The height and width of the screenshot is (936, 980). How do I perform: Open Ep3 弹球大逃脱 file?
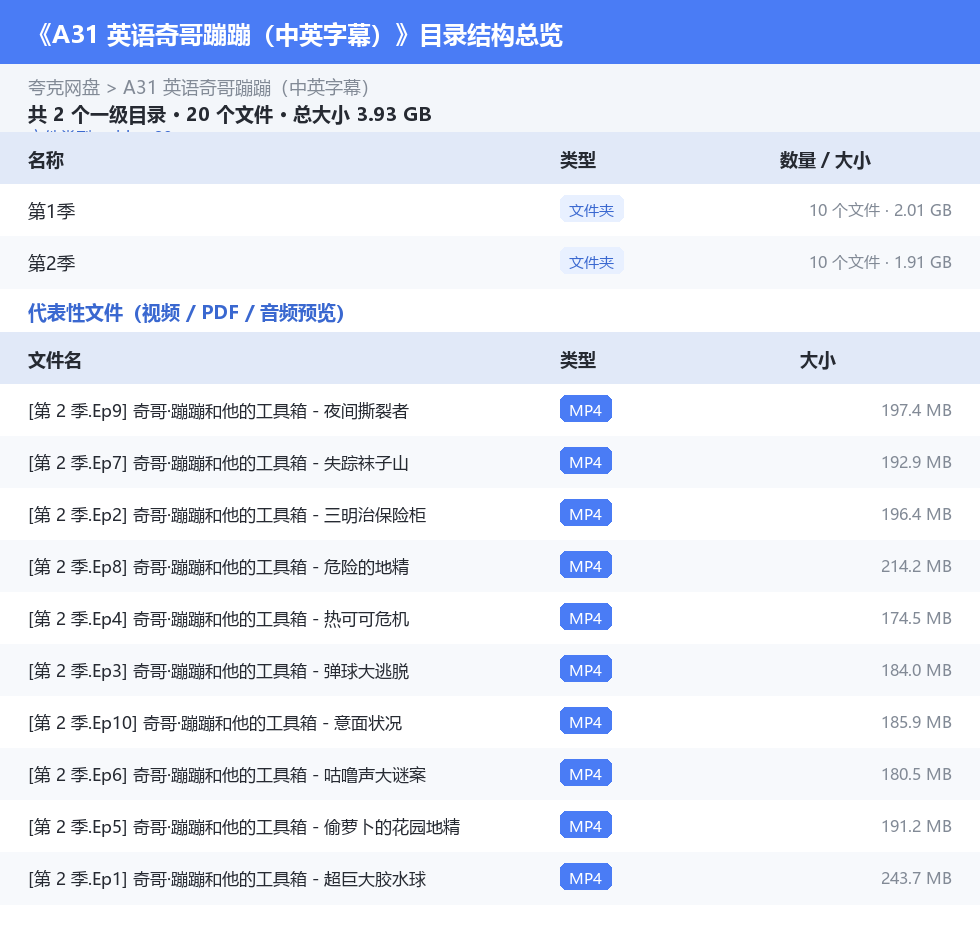(x=218, y=670)
